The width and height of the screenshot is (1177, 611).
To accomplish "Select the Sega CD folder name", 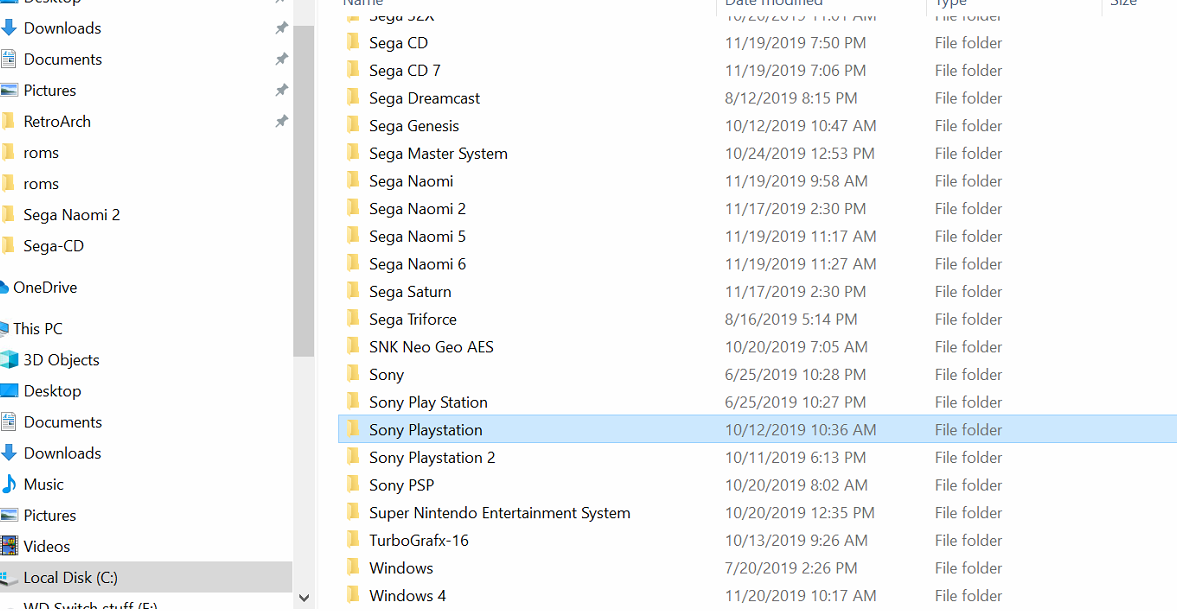I will (399, 43).
